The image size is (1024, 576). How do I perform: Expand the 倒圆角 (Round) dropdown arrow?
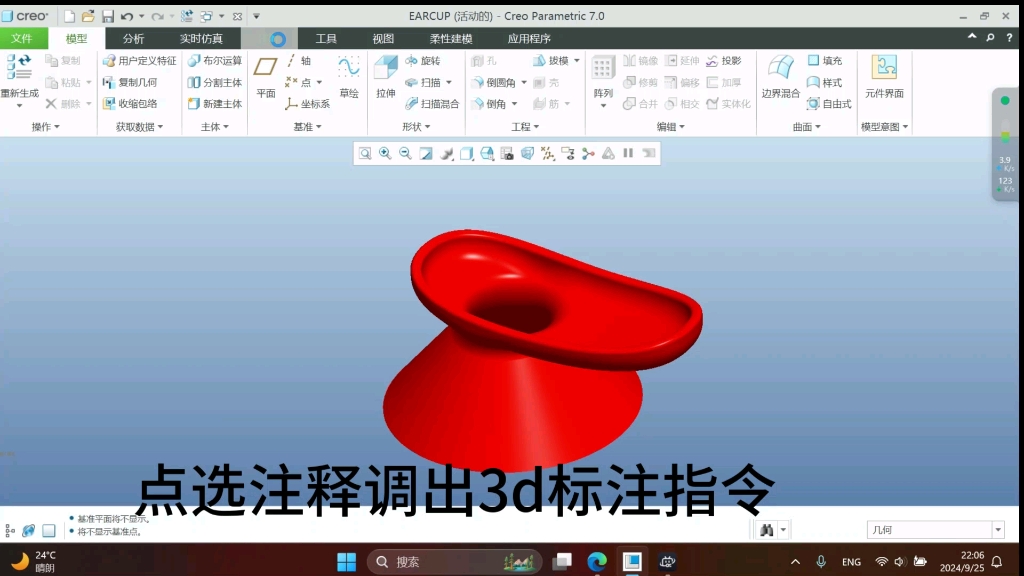click(x=523, y=81)
